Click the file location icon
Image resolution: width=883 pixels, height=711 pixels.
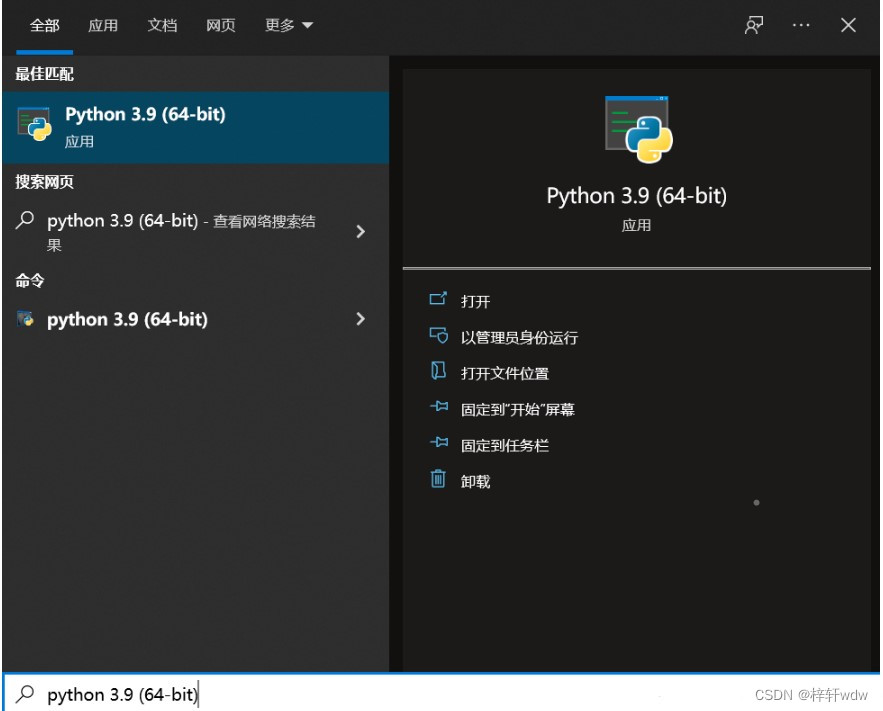[438, 371]
